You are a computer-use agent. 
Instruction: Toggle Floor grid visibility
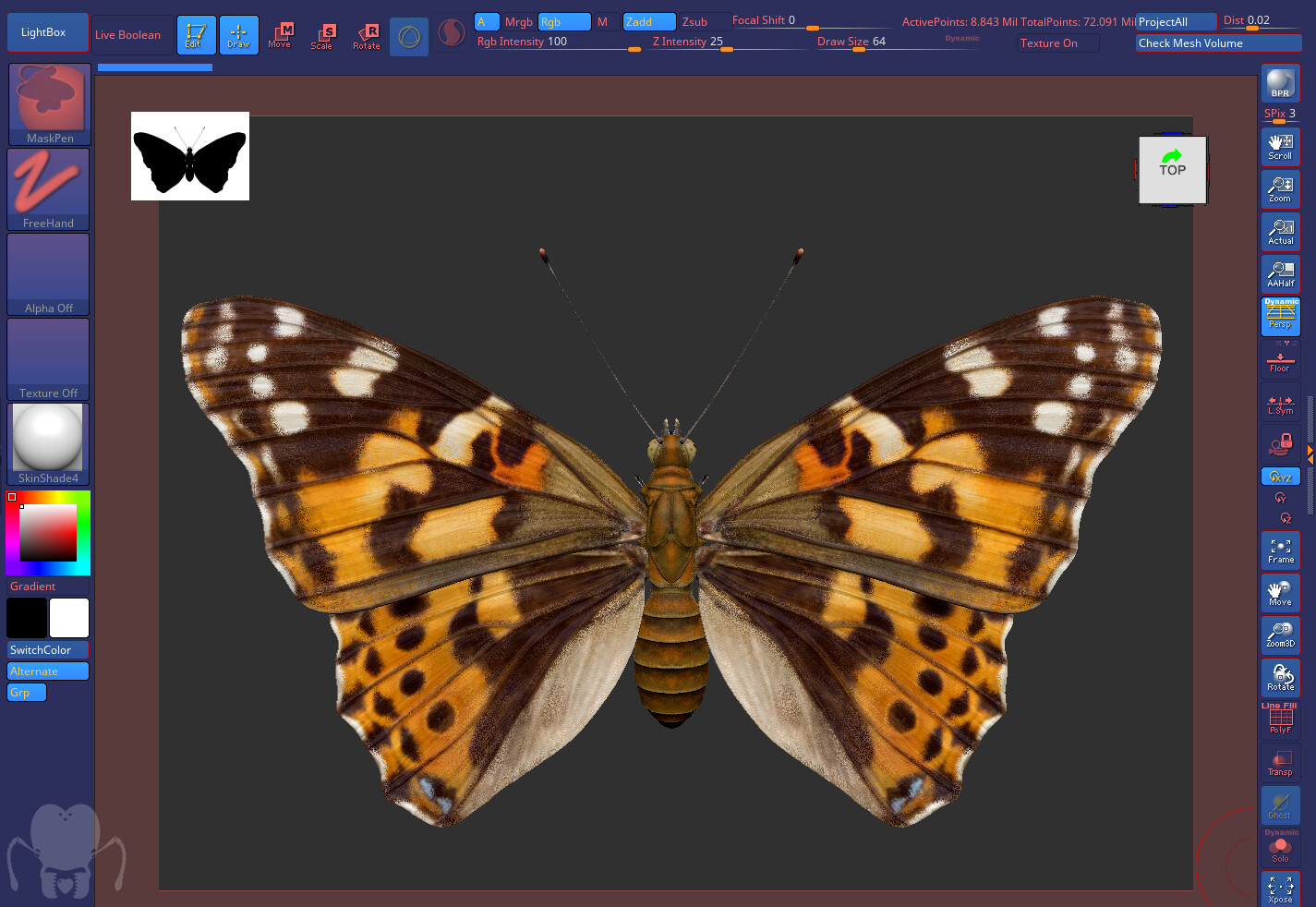(1280, 360)
